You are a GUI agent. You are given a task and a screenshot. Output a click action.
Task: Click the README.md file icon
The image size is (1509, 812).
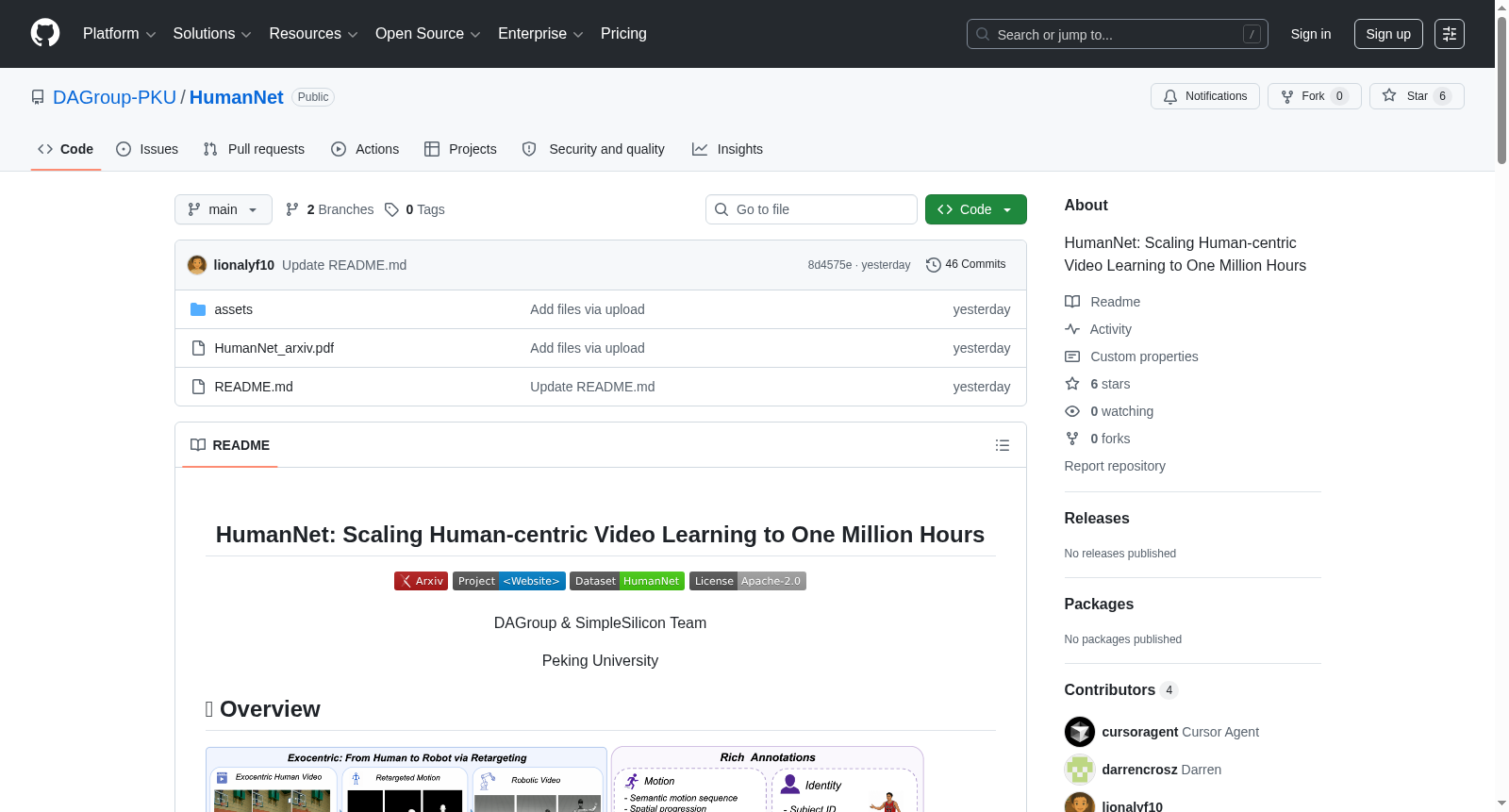click(198, 387)
